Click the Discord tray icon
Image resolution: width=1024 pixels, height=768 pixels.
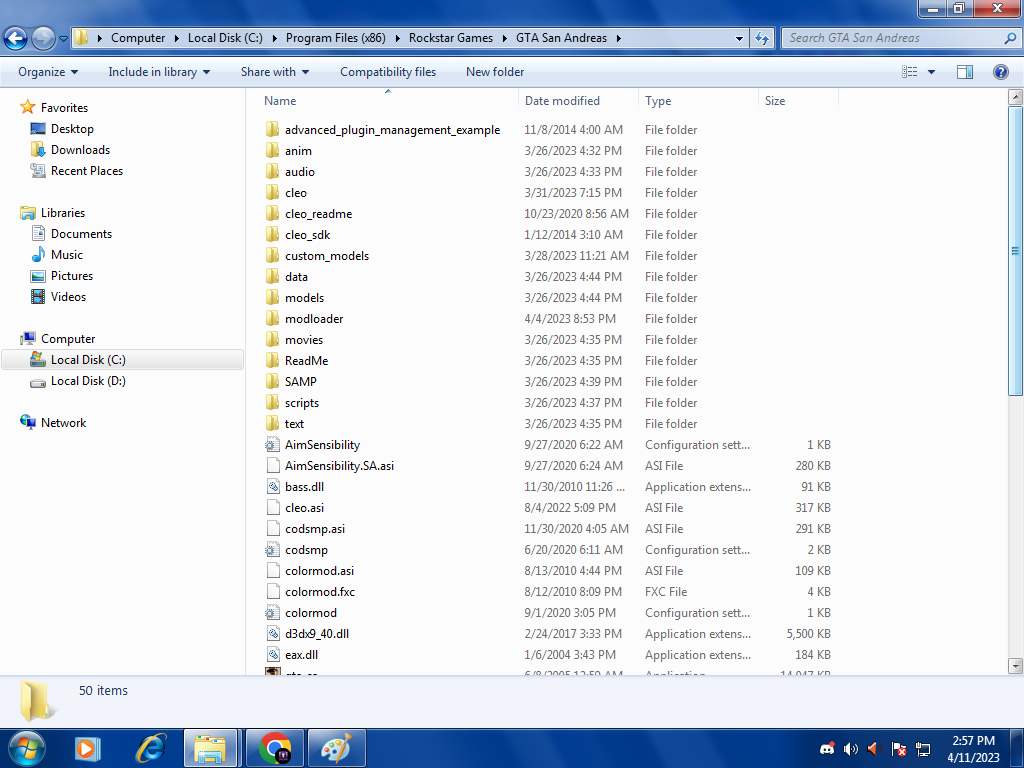827,749
